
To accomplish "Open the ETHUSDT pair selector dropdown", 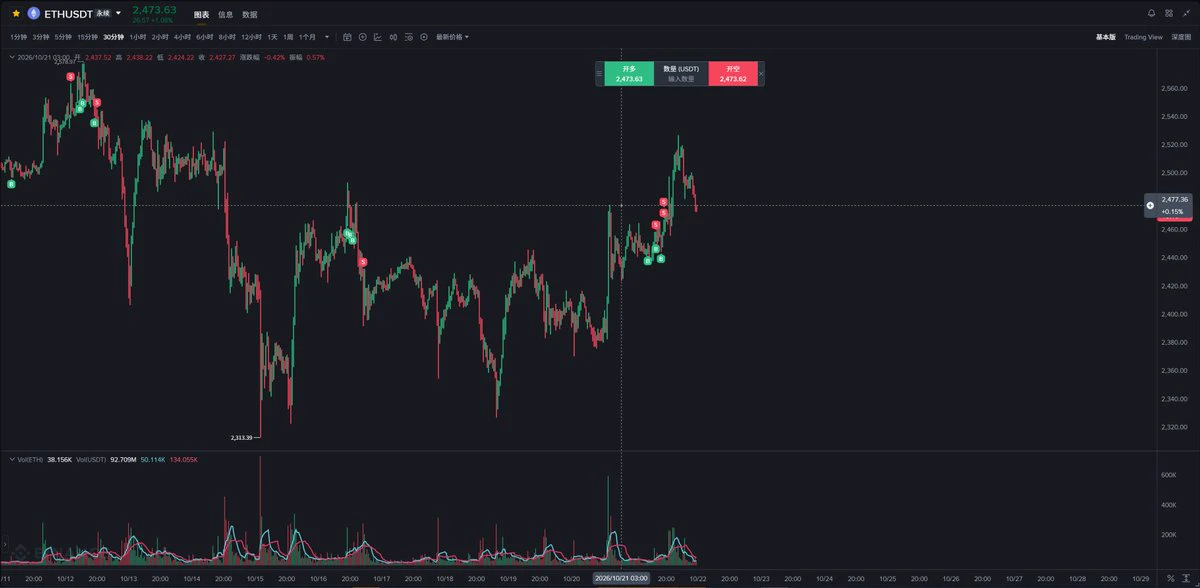I will (x=118, y=14).
